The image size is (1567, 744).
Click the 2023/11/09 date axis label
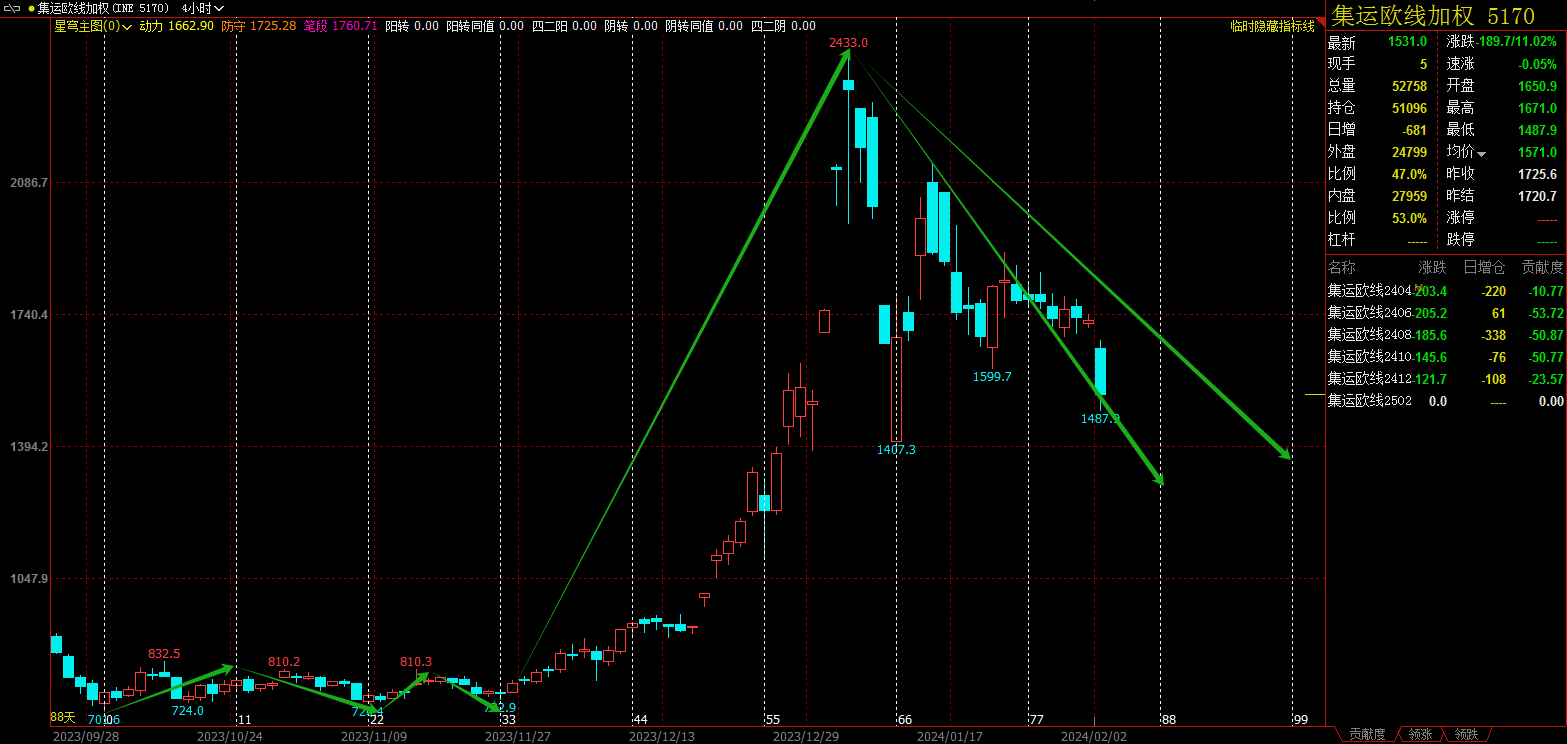click(374, 736)
